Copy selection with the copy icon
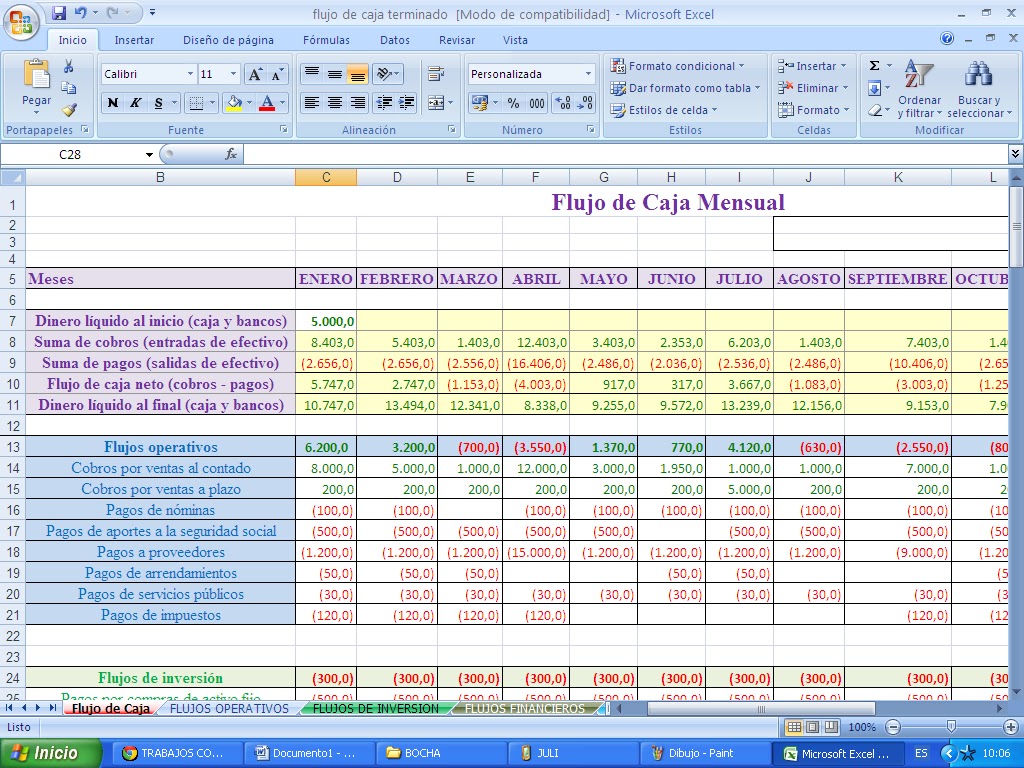The image size is (1024, 768). [x=69, y=88]
